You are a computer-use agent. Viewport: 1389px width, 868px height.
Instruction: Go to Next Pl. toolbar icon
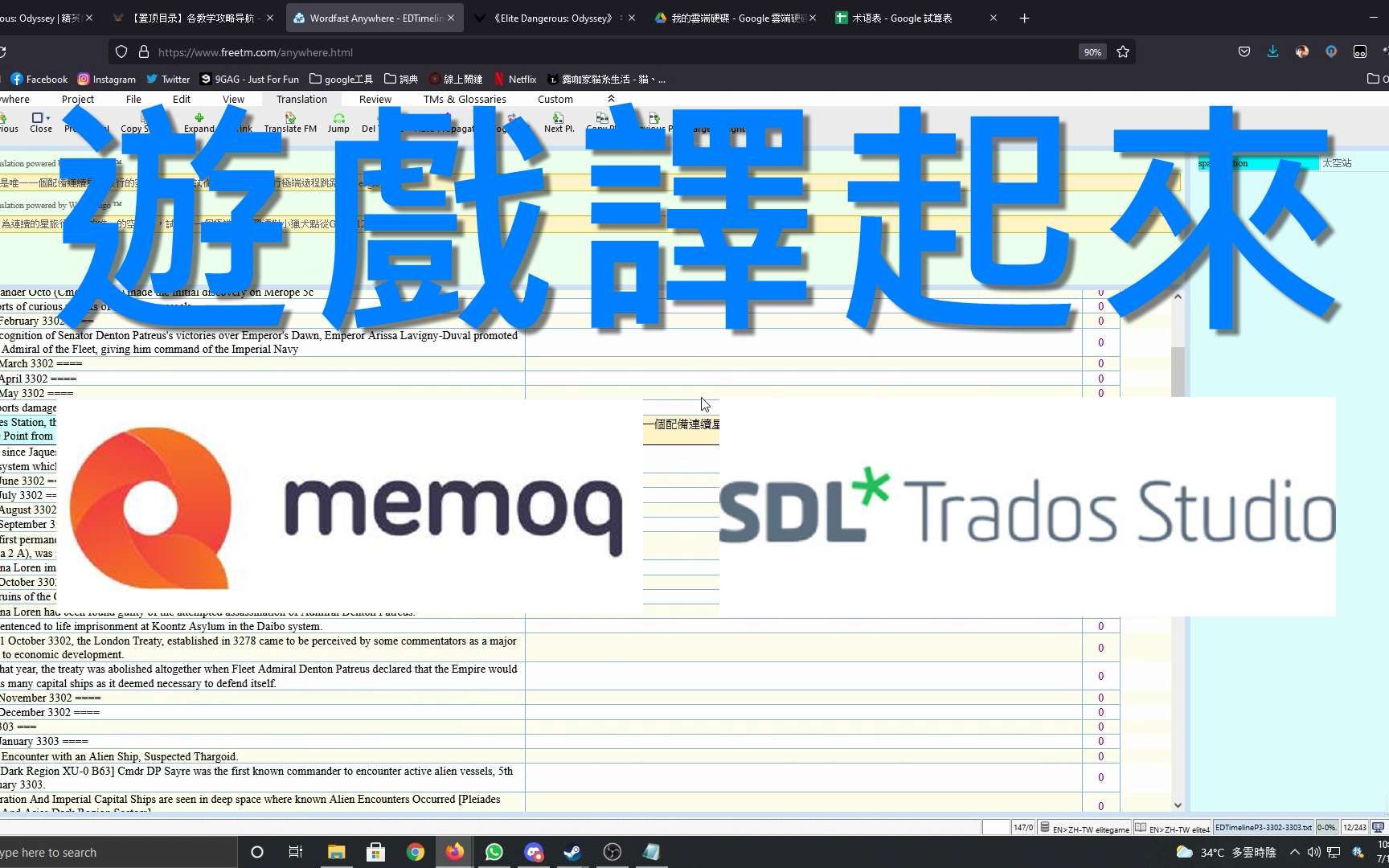click(x=559, y=118)
